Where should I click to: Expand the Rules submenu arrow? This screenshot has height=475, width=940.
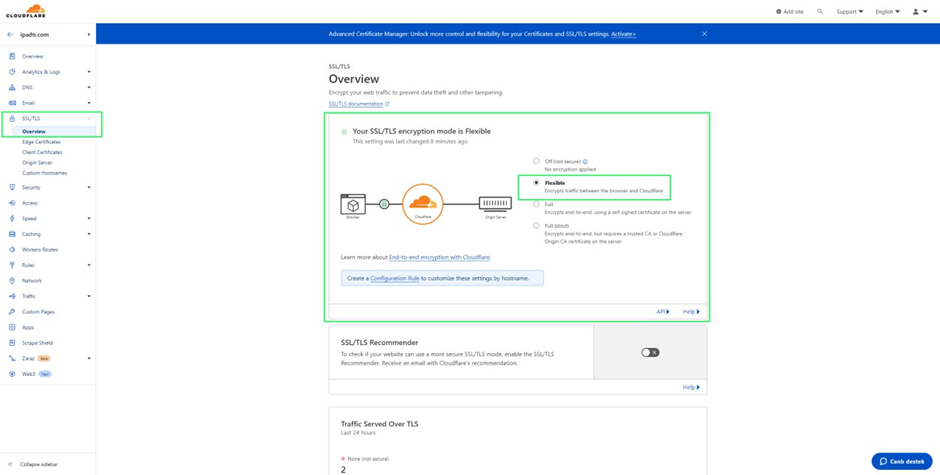pos(89,265)
